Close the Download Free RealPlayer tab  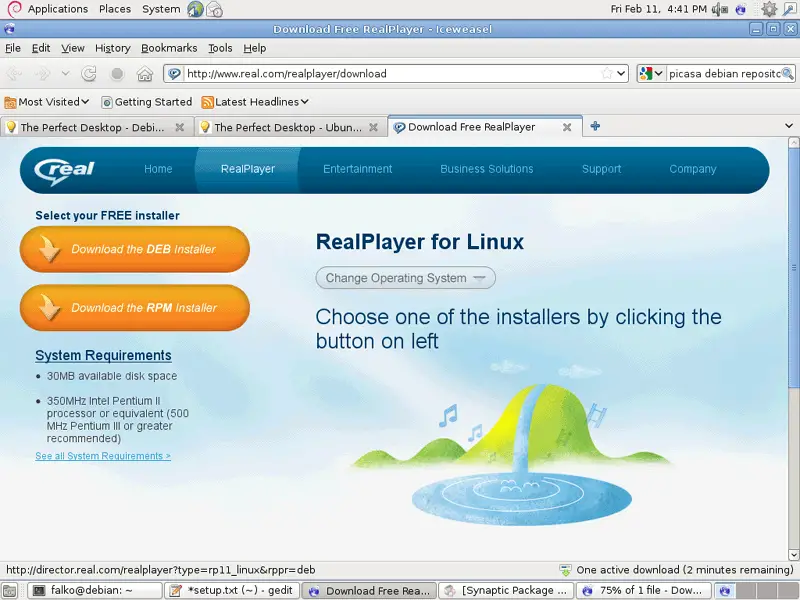(x=567, y=127)
